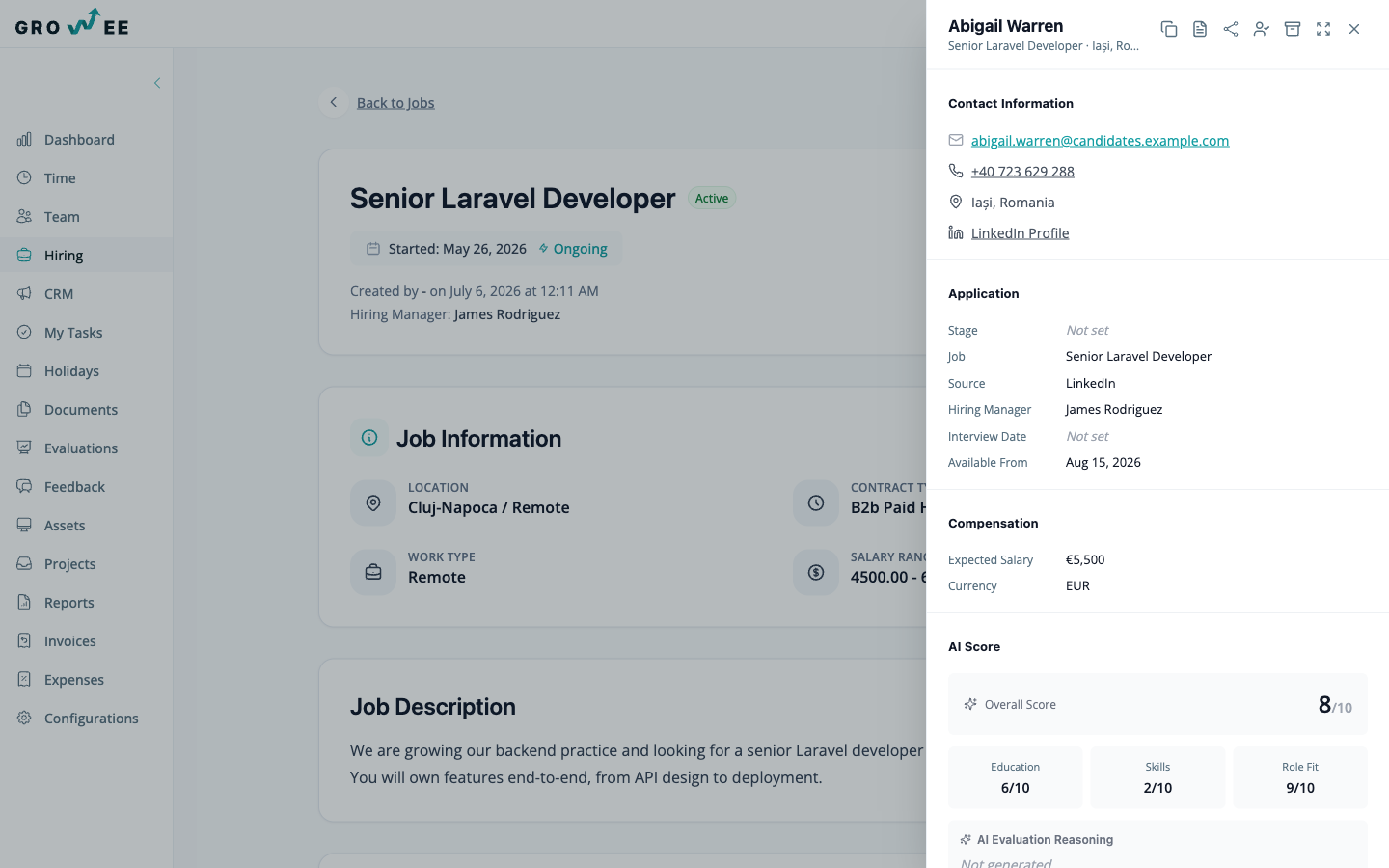Click the envelope icon beside email

pos(956,140)
